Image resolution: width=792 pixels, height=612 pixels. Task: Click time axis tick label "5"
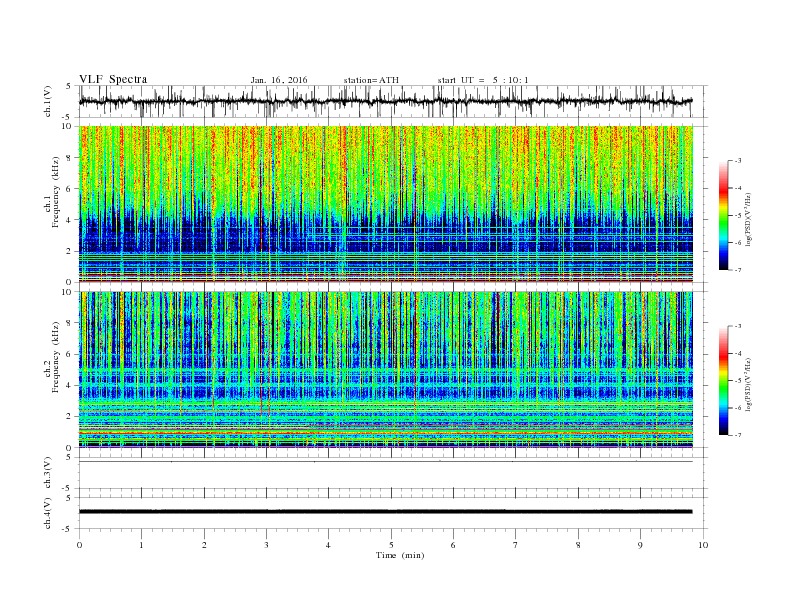click(391, 545)
